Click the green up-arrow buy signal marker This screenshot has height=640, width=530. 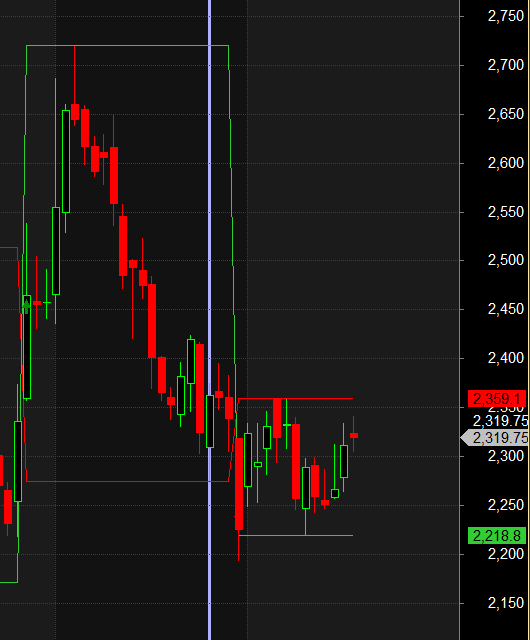[26, 306]
